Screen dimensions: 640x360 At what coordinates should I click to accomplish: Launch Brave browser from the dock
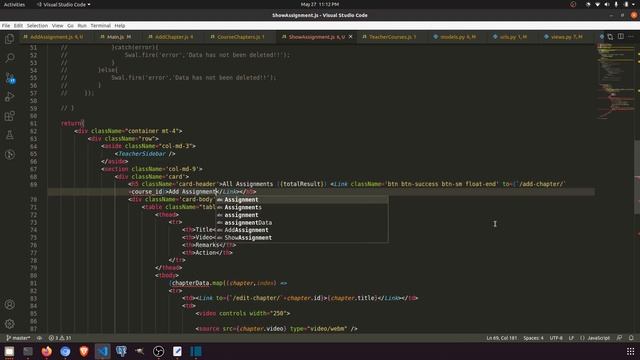[84, 351]
